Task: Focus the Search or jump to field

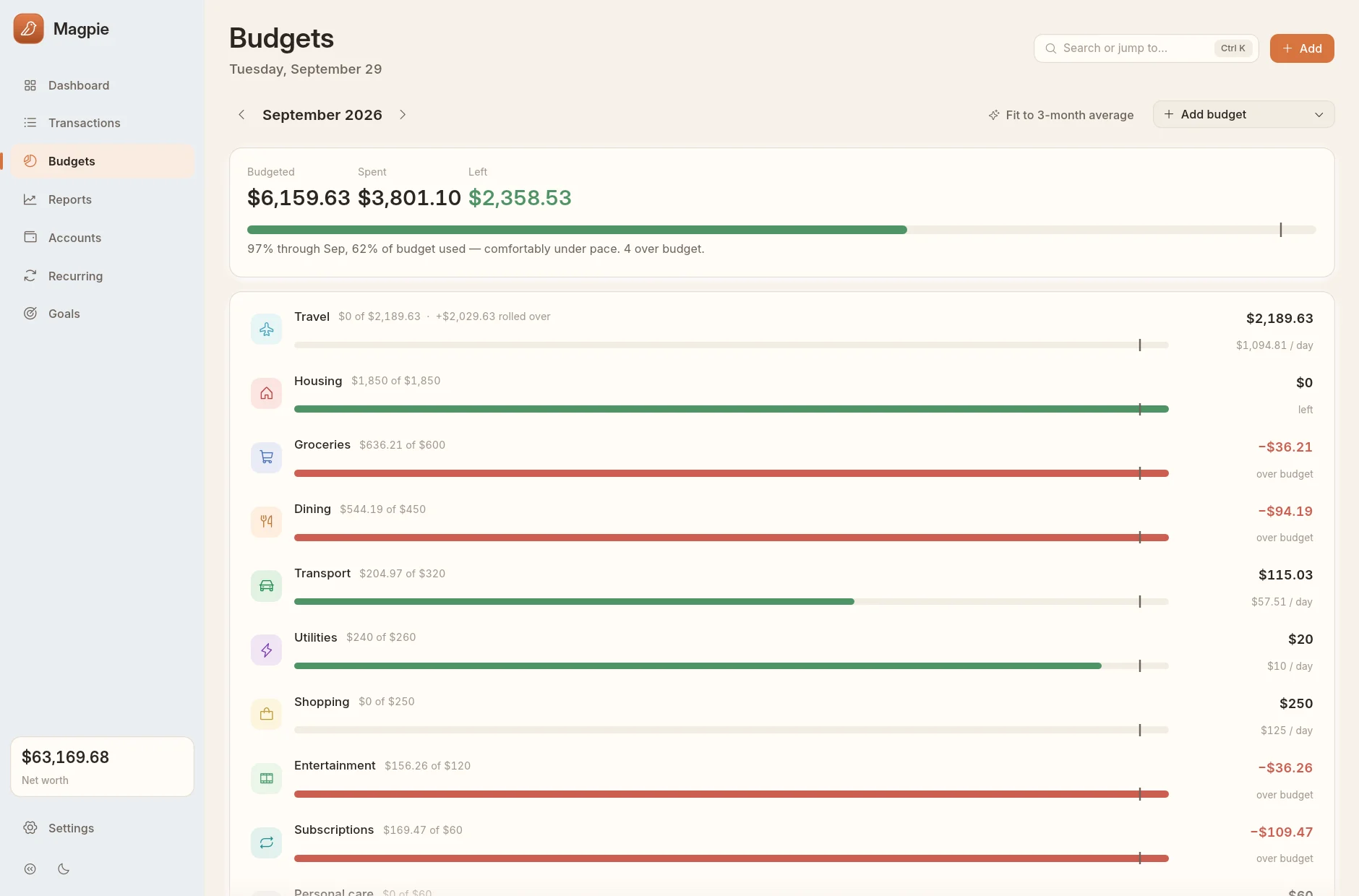Action: point(1146,48)
